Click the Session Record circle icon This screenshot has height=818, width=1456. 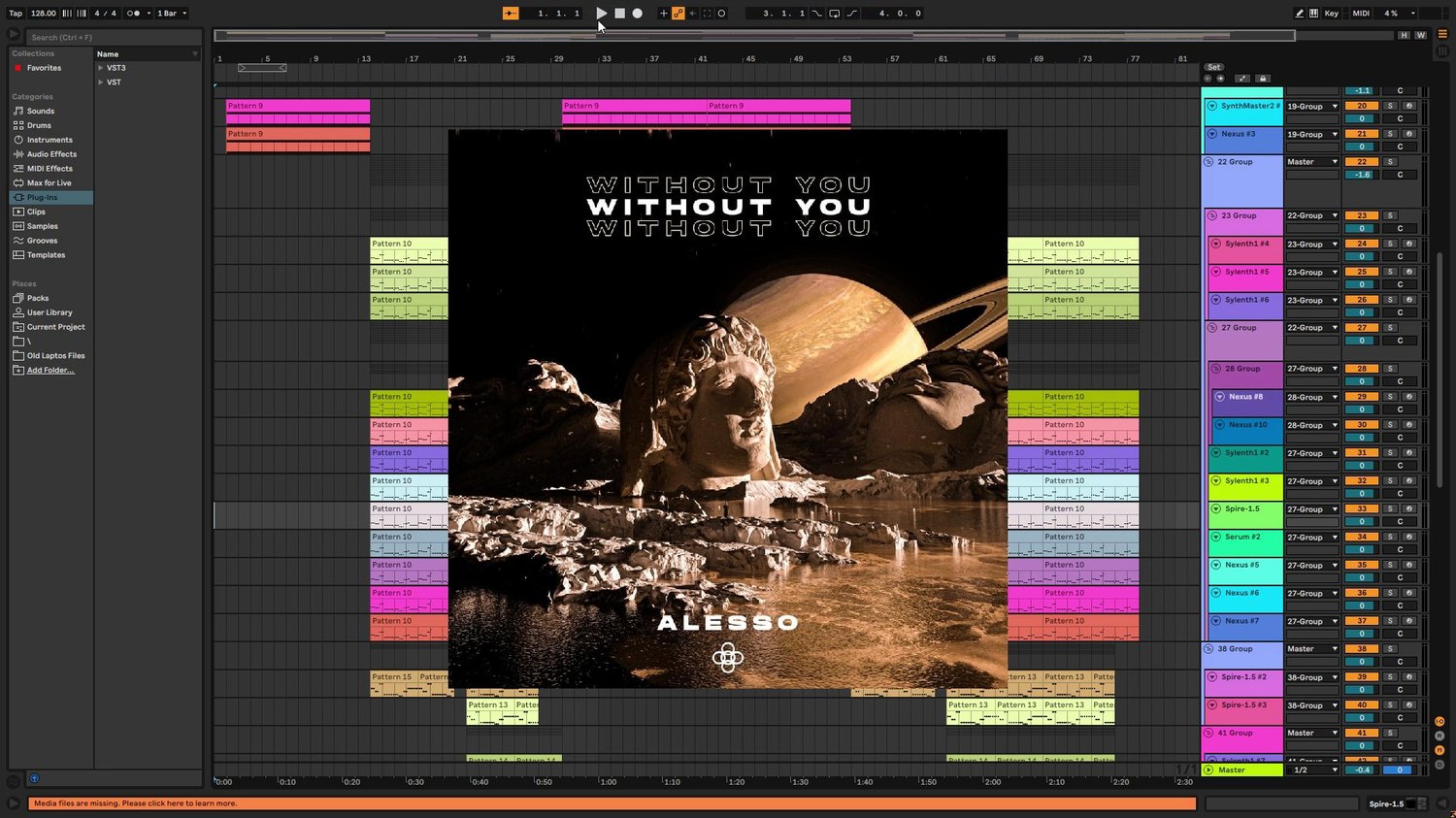click(x=721, y=14)
